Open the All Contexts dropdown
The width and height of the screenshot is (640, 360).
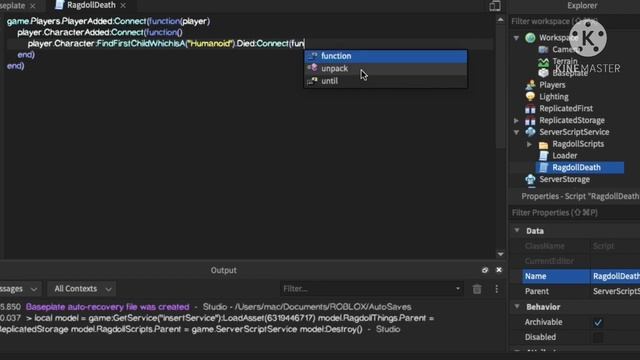(82, 289)
